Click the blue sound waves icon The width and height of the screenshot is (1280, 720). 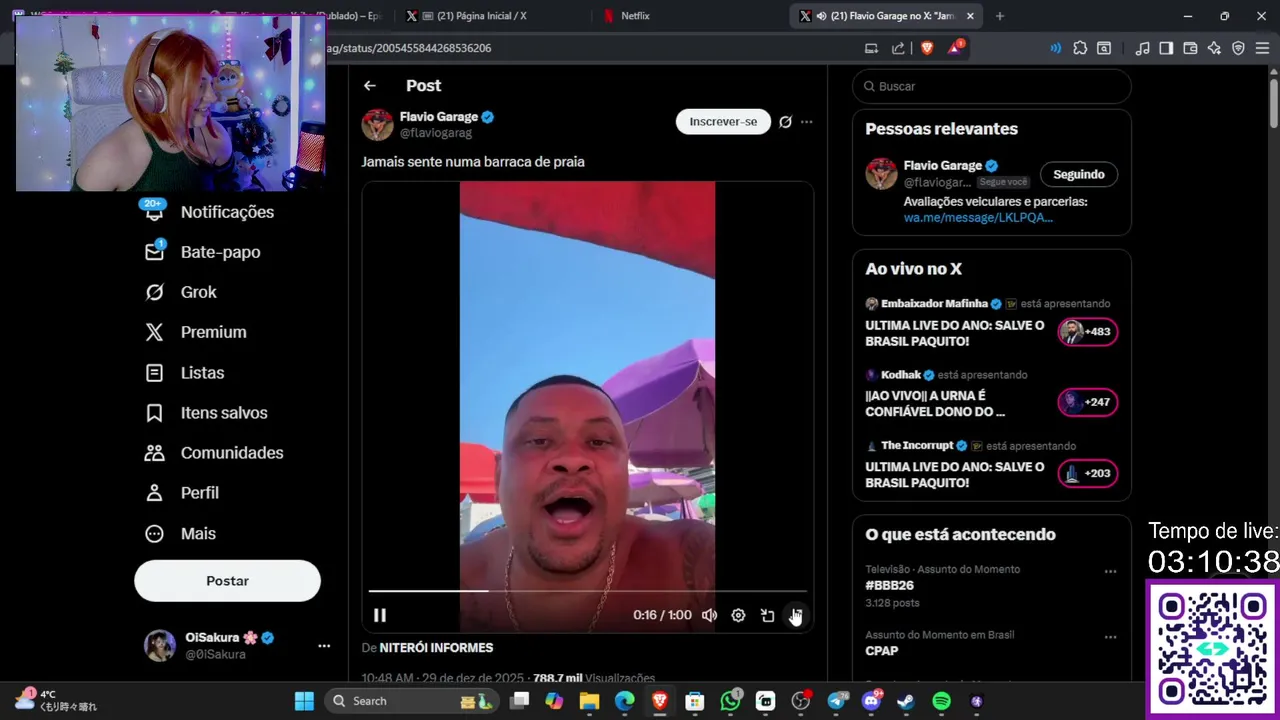pyautogui.click(x=1055, y=48)
